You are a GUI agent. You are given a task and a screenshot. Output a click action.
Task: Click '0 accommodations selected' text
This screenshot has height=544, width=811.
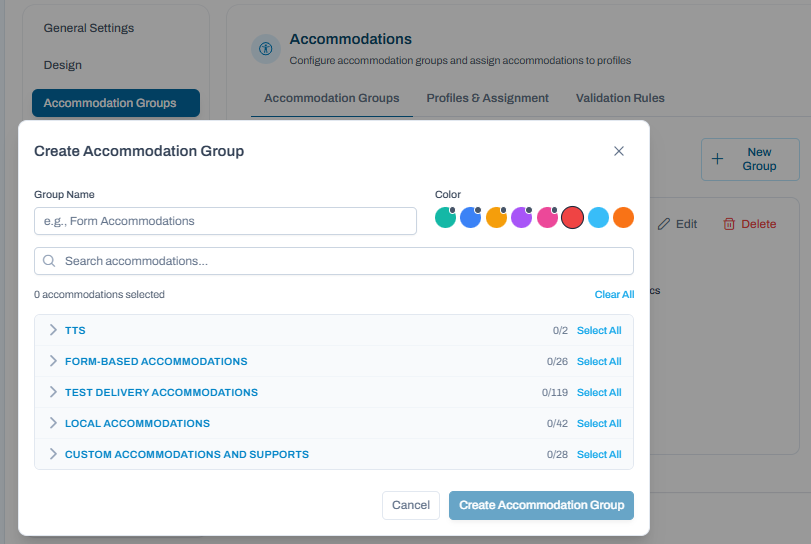(99, 294)
